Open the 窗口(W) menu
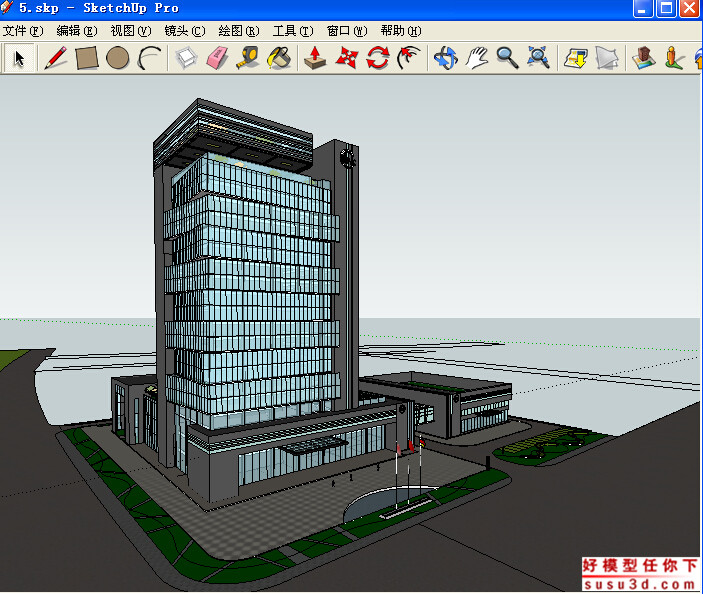The height and width of the screenshot is (594, 703). click(347, 31)
